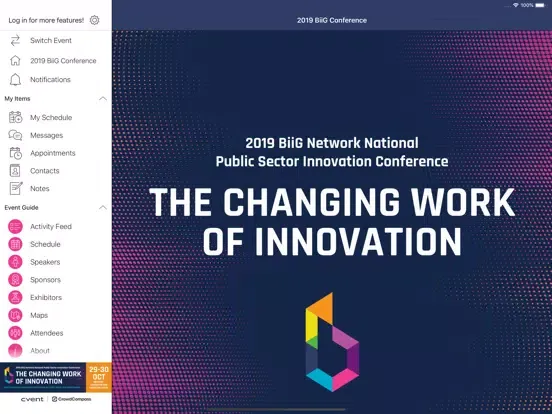Screen dimensions: 552x414
Task: Tap the Wi-Fi status icon
Action: pos(516,5)
